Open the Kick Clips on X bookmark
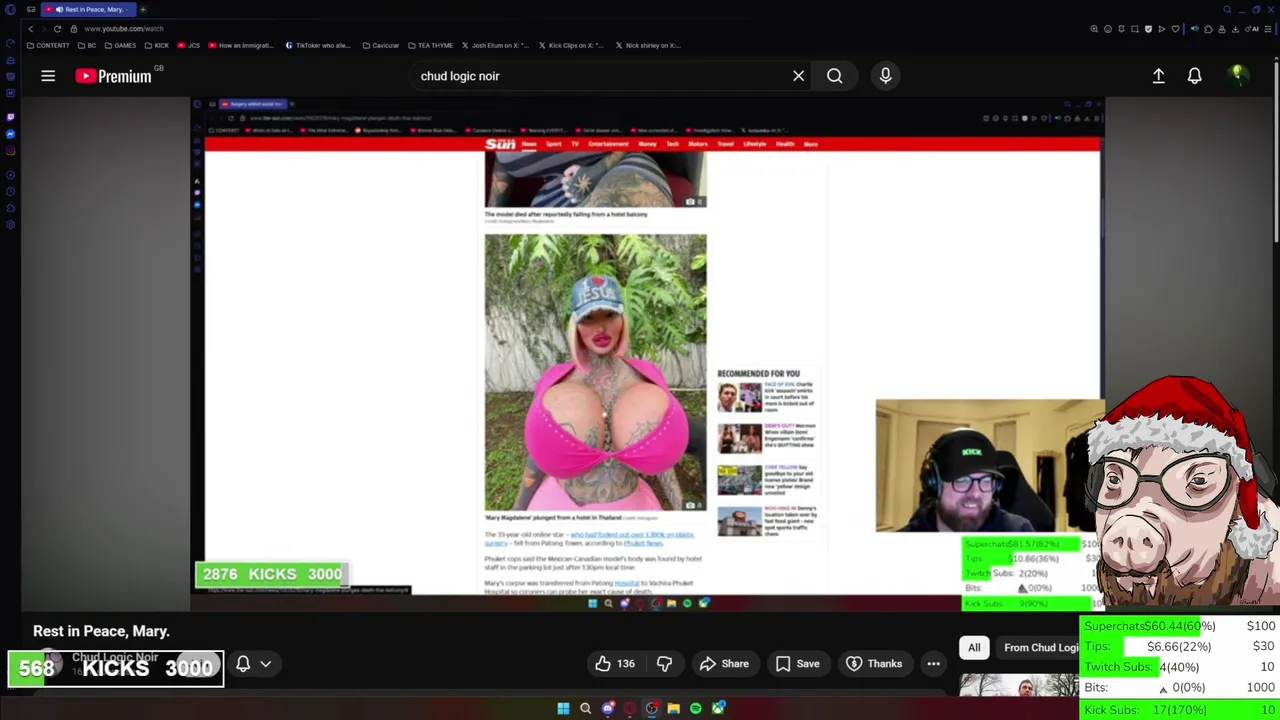 point(571,45)
